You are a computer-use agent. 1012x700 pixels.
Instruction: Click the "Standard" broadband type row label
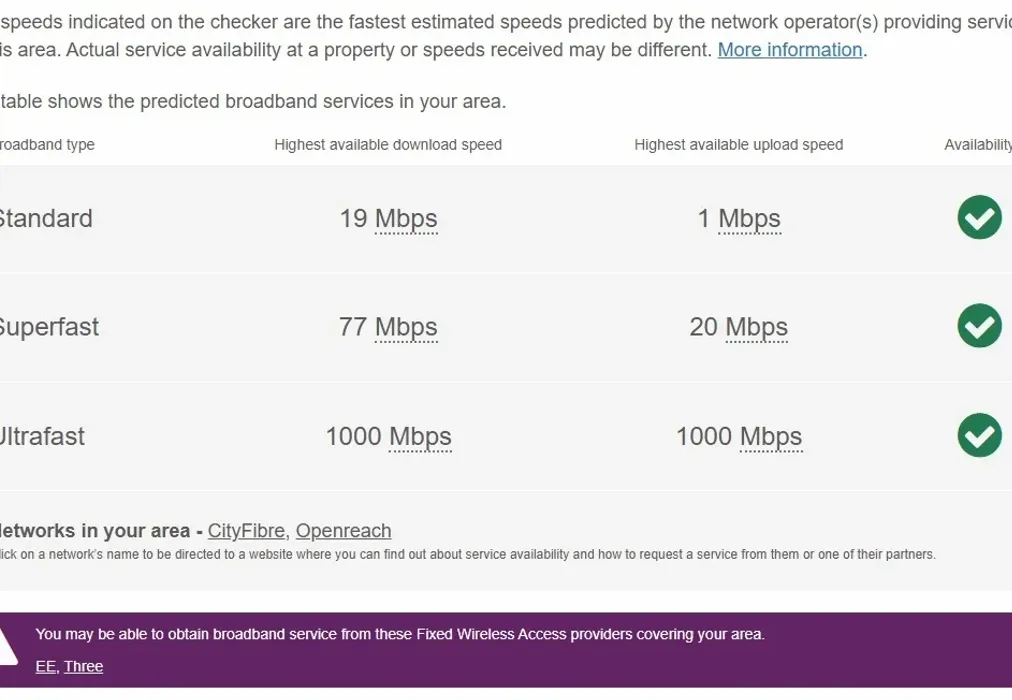[x=46, y=218]
